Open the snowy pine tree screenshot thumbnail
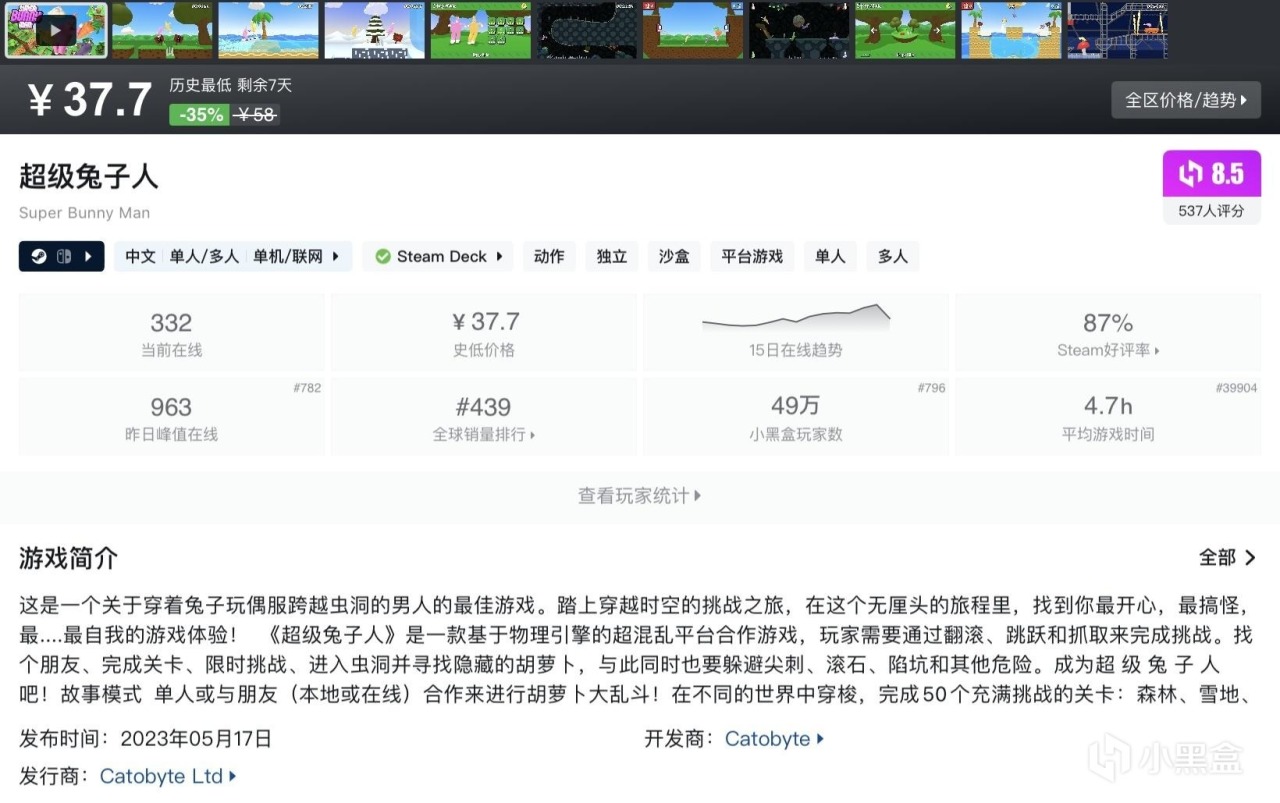 374,30
